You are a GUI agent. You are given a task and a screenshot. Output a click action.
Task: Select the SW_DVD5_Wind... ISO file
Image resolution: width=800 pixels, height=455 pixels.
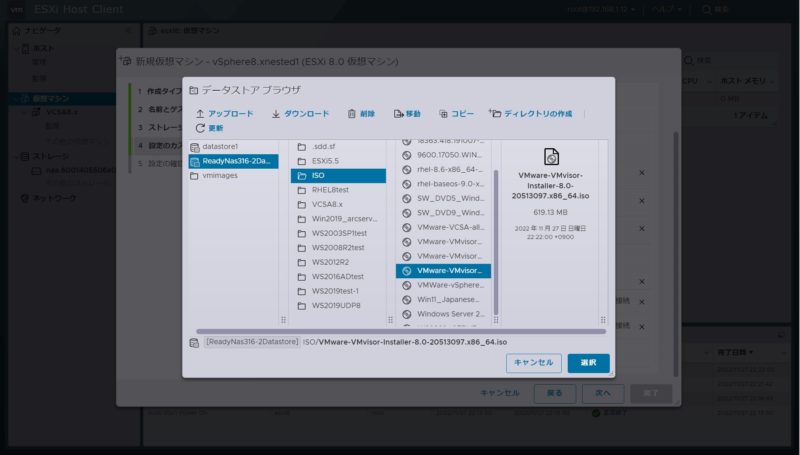tap(443, 198)
